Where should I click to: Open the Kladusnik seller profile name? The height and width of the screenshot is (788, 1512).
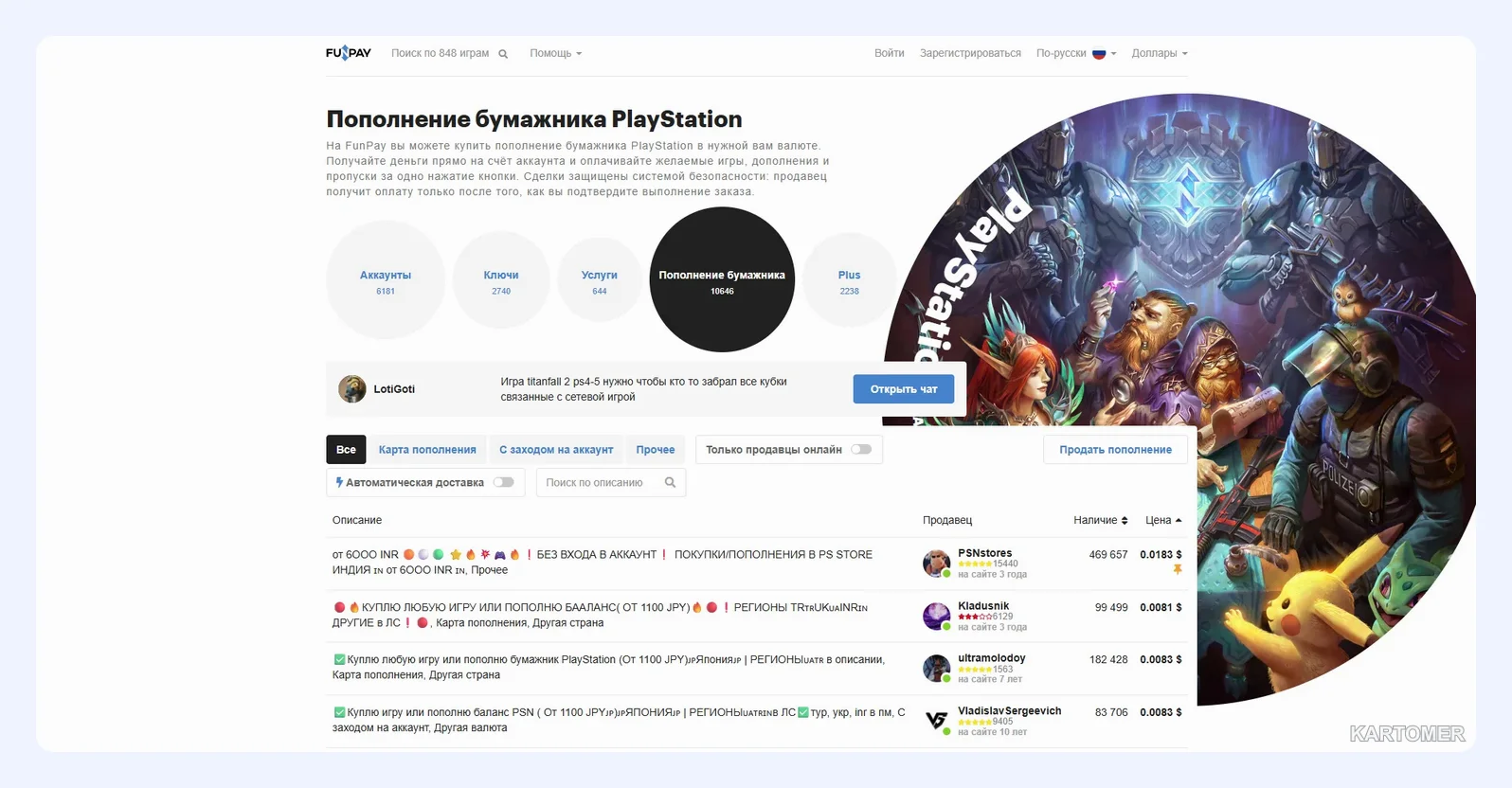pos(983,606)
